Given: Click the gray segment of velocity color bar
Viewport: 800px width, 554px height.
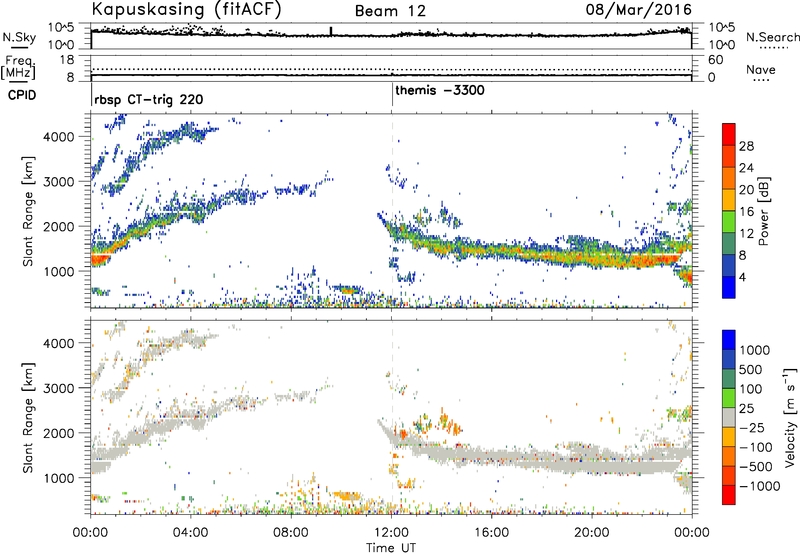Looking at the screenshot, I should 729,417.
